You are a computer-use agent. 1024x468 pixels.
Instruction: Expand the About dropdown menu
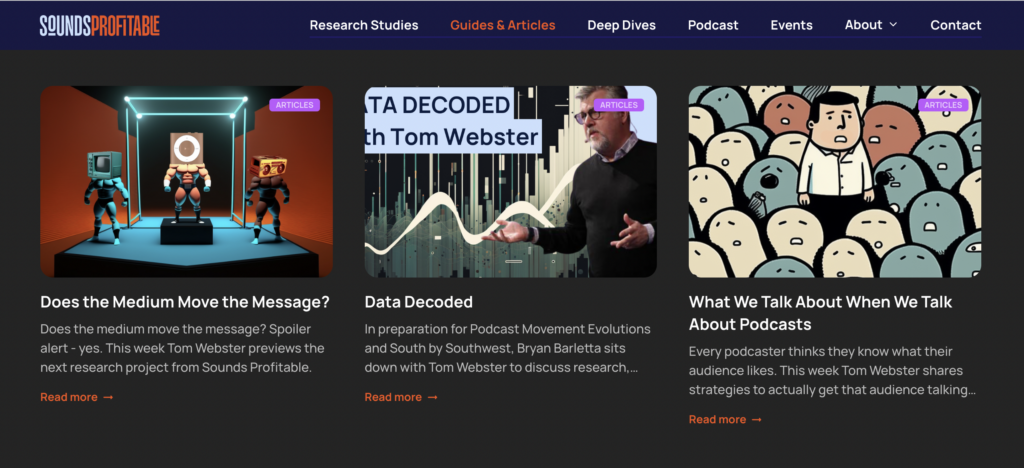(871, 25)
